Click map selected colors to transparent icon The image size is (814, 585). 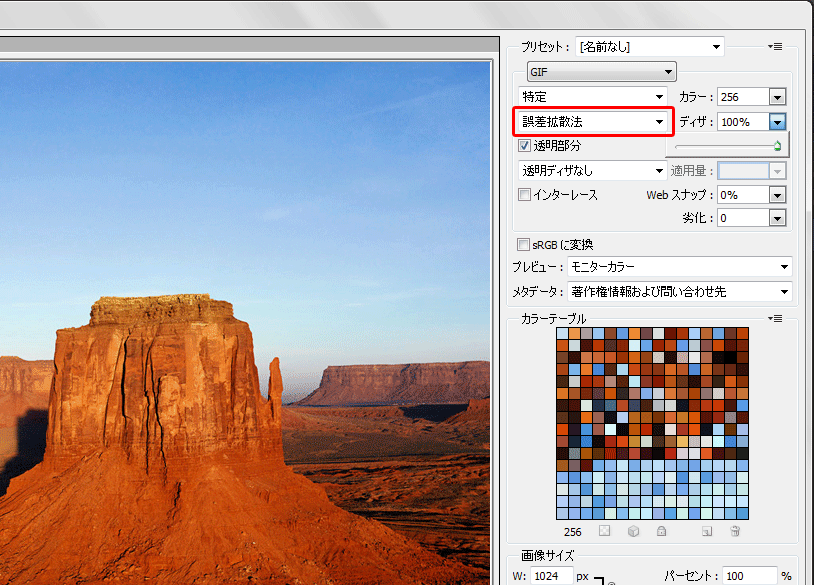[x=604, y=531]
